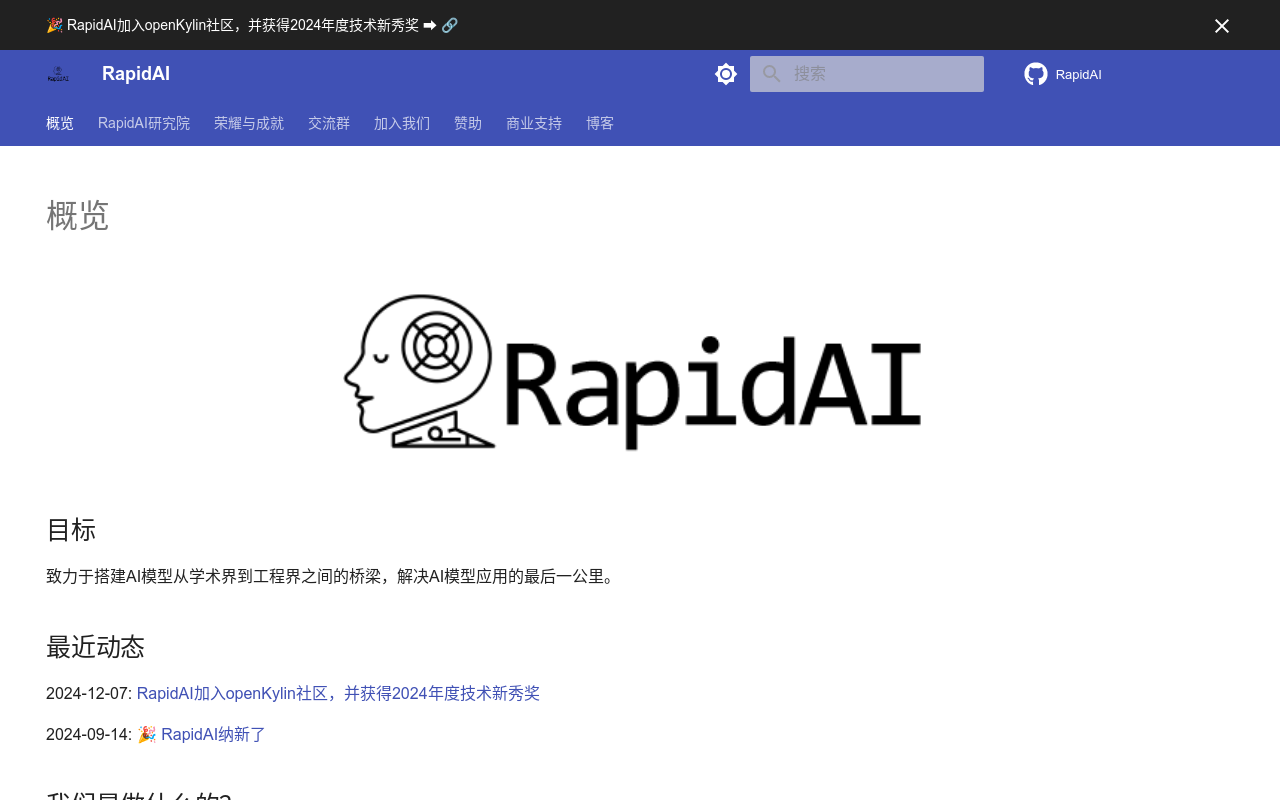
Task: Open the 加入我们 tab
Action: pyautogui.click(x=402, y=124)
